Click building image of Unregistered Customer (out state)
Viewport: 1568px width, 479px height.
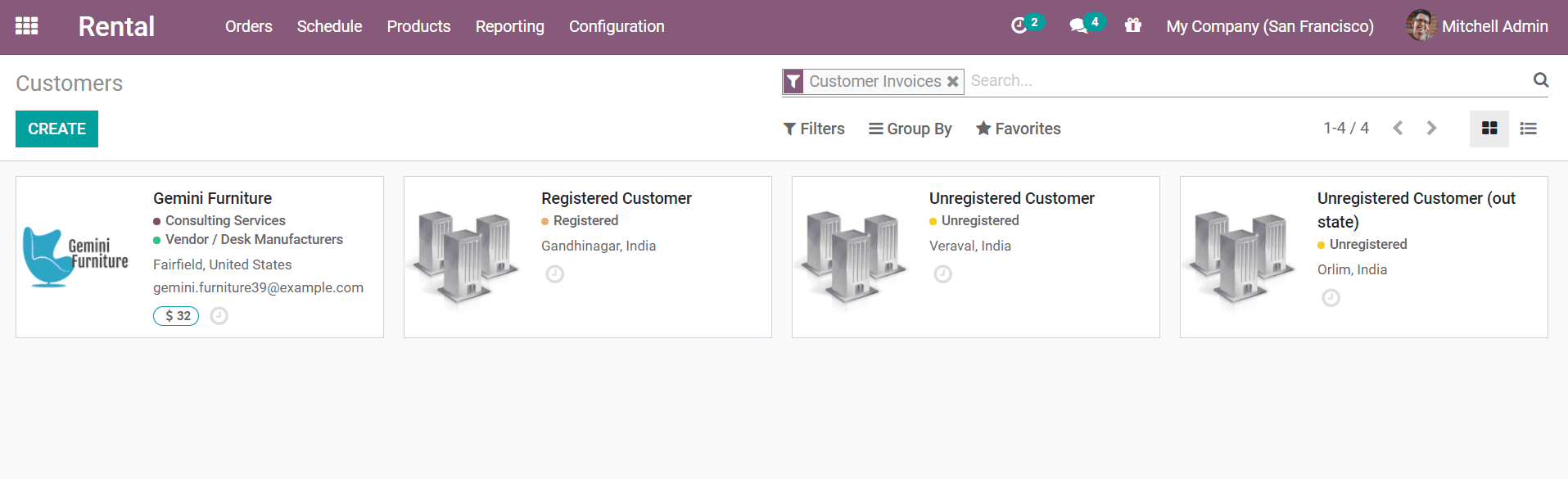click(1240, 257)
